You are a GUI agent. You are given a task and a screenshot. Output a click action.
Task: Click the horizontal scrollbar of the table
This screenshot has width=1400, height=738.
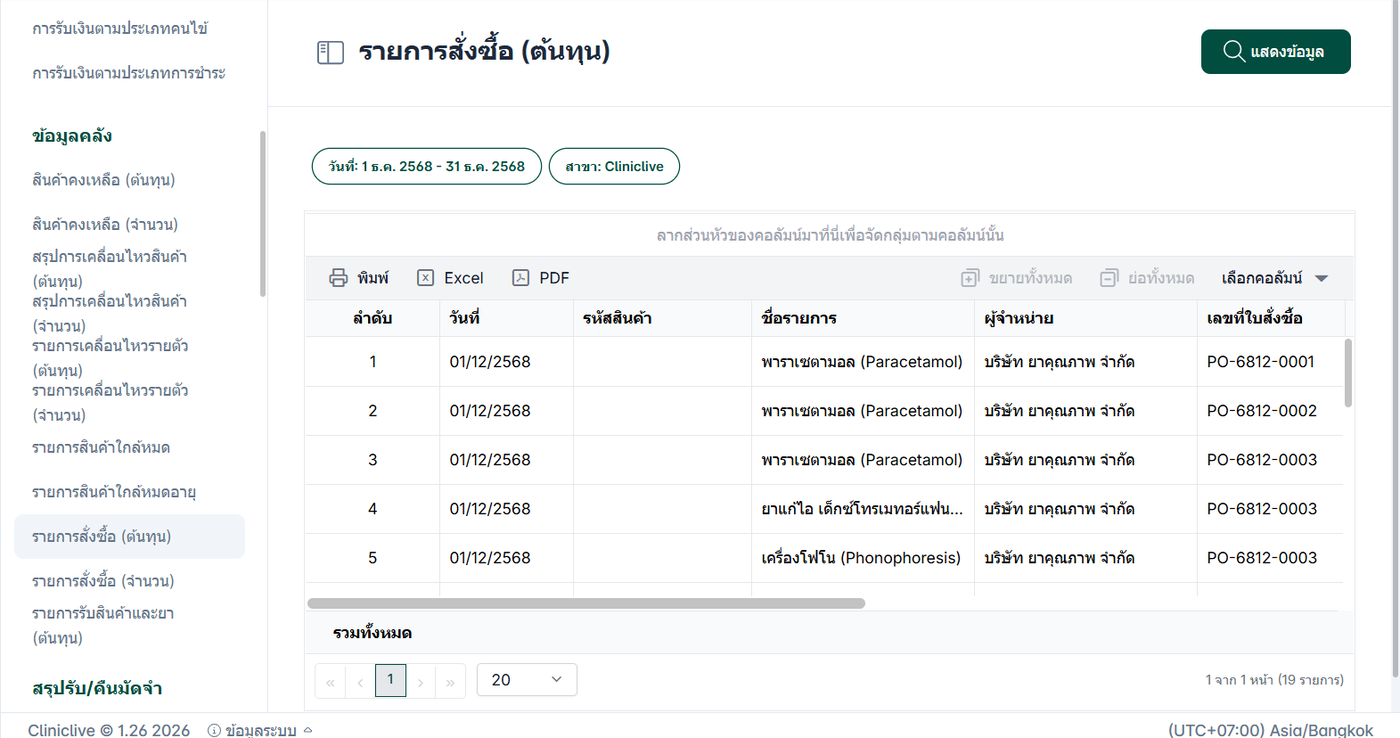pyautogui.click(x=586, y=603)
